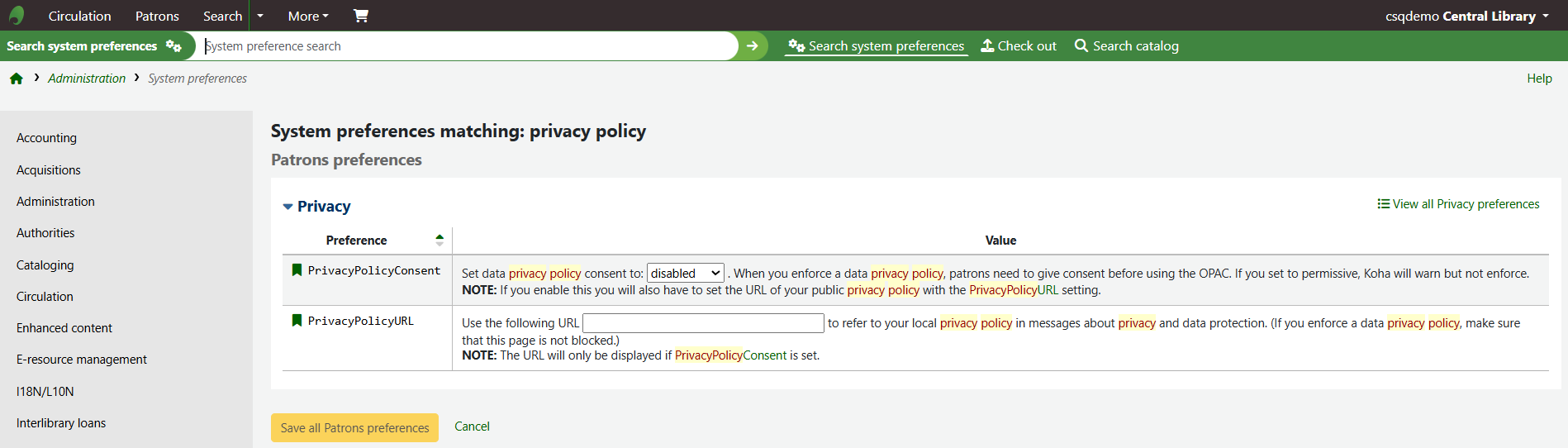The height and width of the screenshot is (448, 1568).
Task: Open the Circulation menu in top bar
Action: point(79,16)
